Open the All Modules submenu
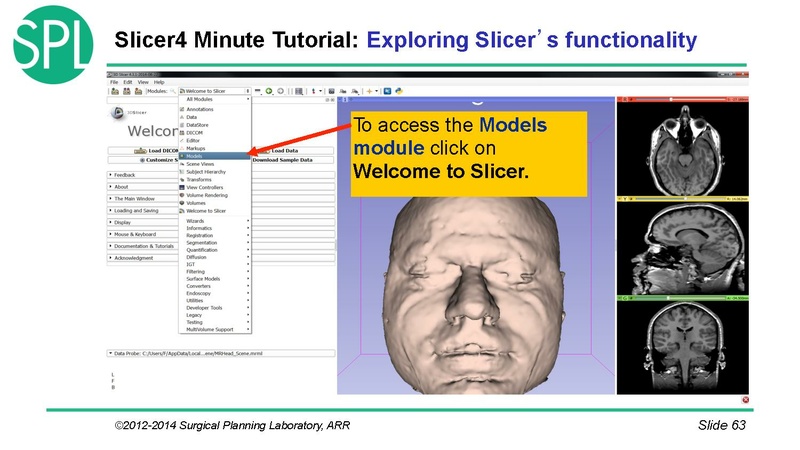 coord(215,99)
